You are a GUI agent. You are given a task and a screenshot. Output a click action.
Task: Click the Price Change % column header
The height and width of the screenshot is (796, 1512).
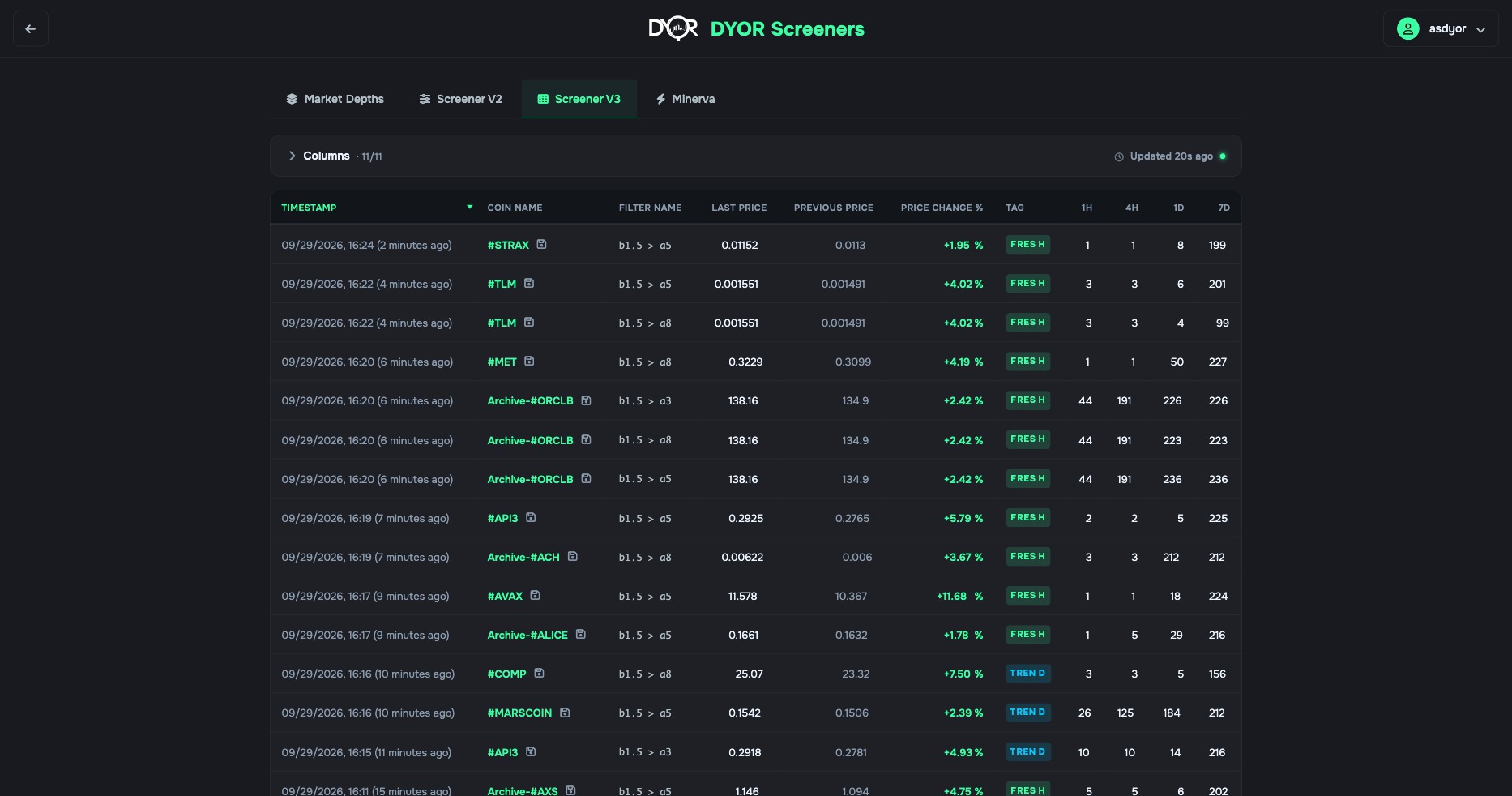coord(942,208)
